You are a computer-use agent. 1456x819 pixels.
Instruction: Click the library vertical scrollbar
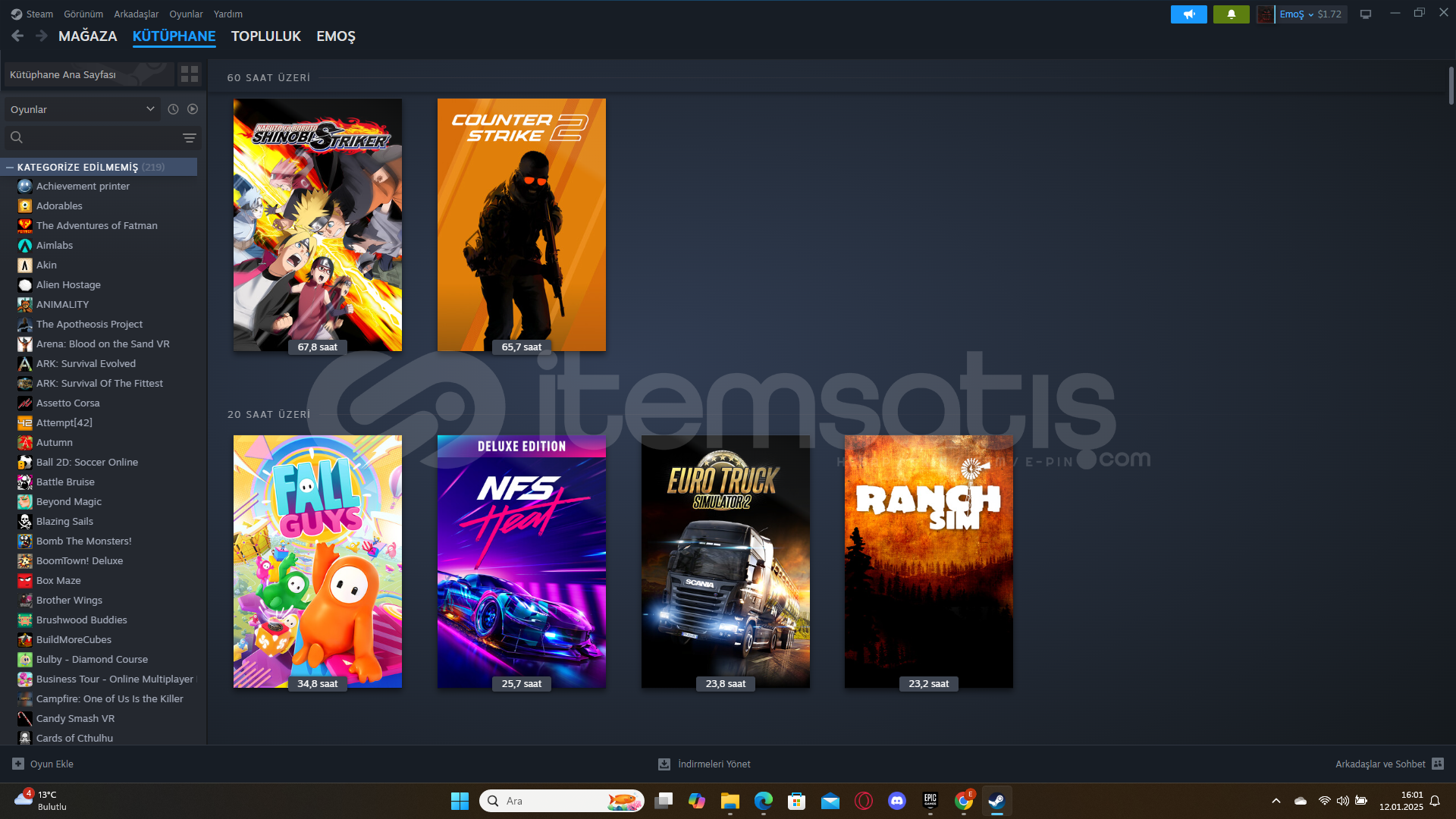pyautogui.click(x=1451, y=86)
